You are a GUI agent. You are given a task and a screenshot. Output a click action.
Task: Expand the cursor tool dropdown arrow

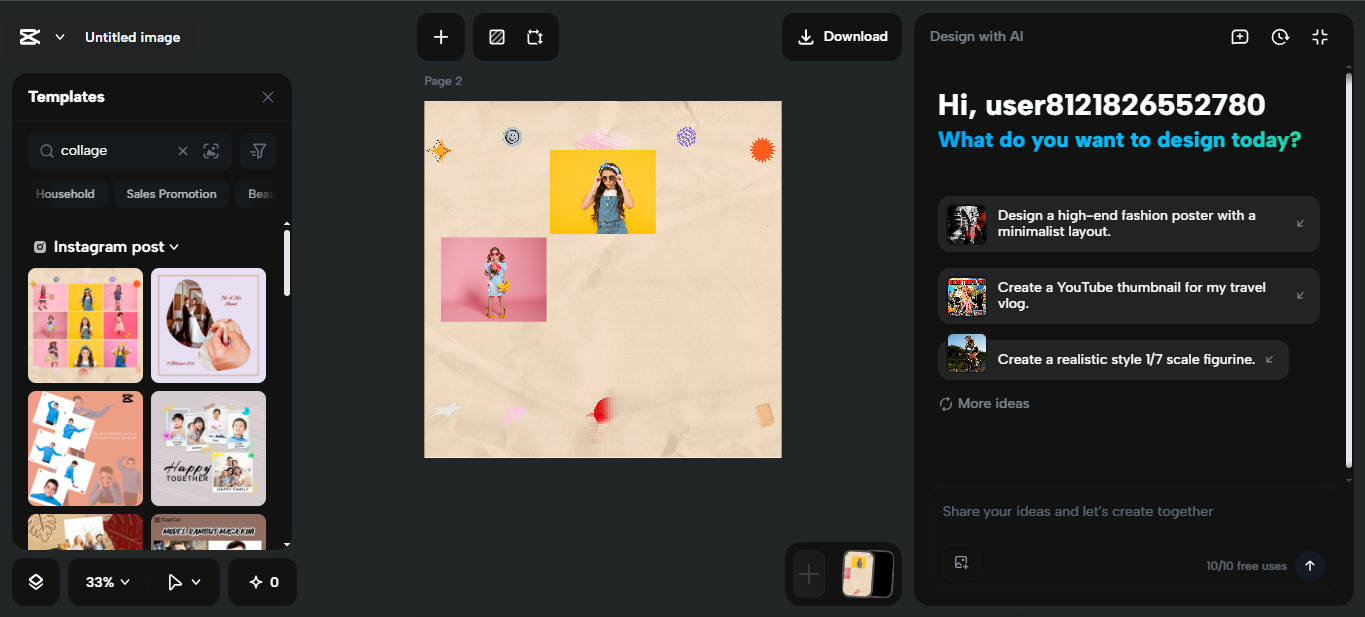coord(196,582)
